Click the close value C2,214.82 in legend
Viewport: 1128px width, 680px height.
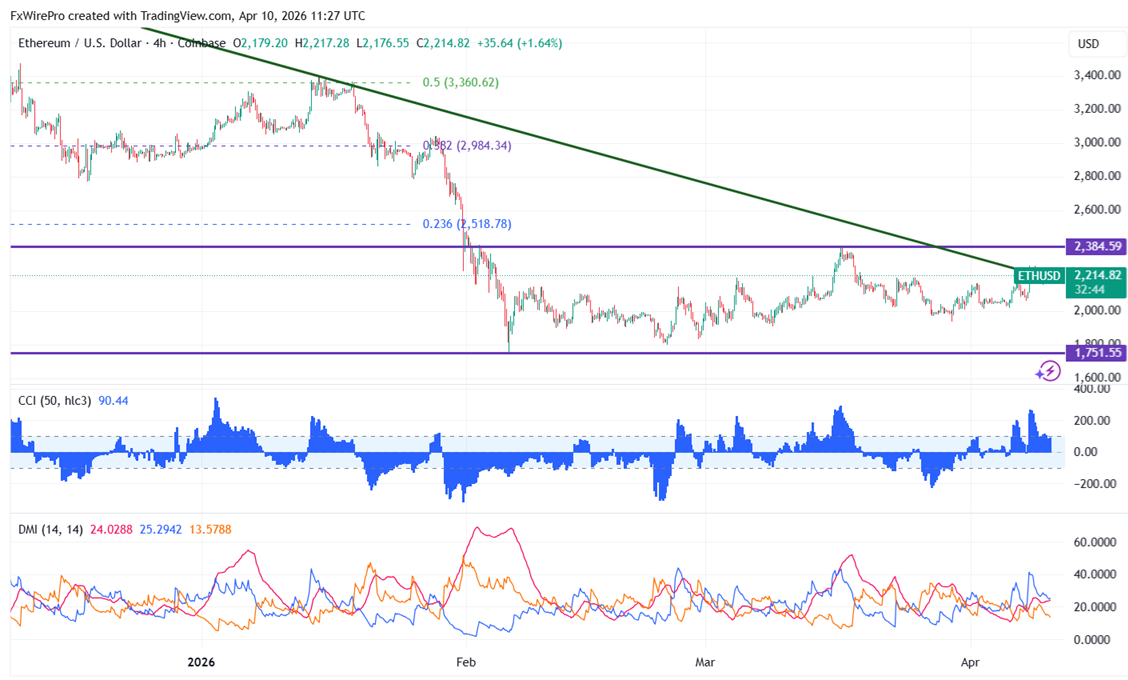tap(443, 43)
